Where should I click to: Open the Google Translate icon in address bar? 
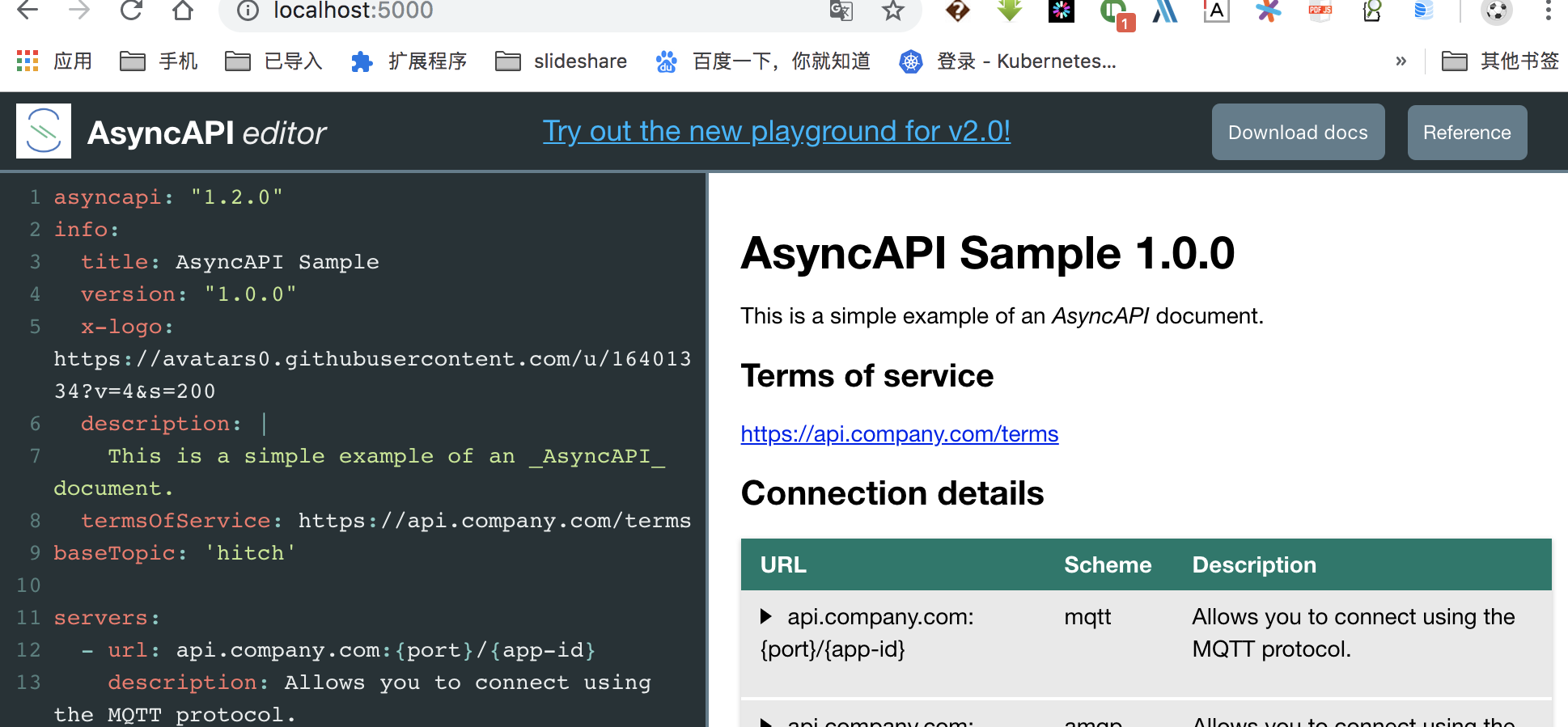841,11
